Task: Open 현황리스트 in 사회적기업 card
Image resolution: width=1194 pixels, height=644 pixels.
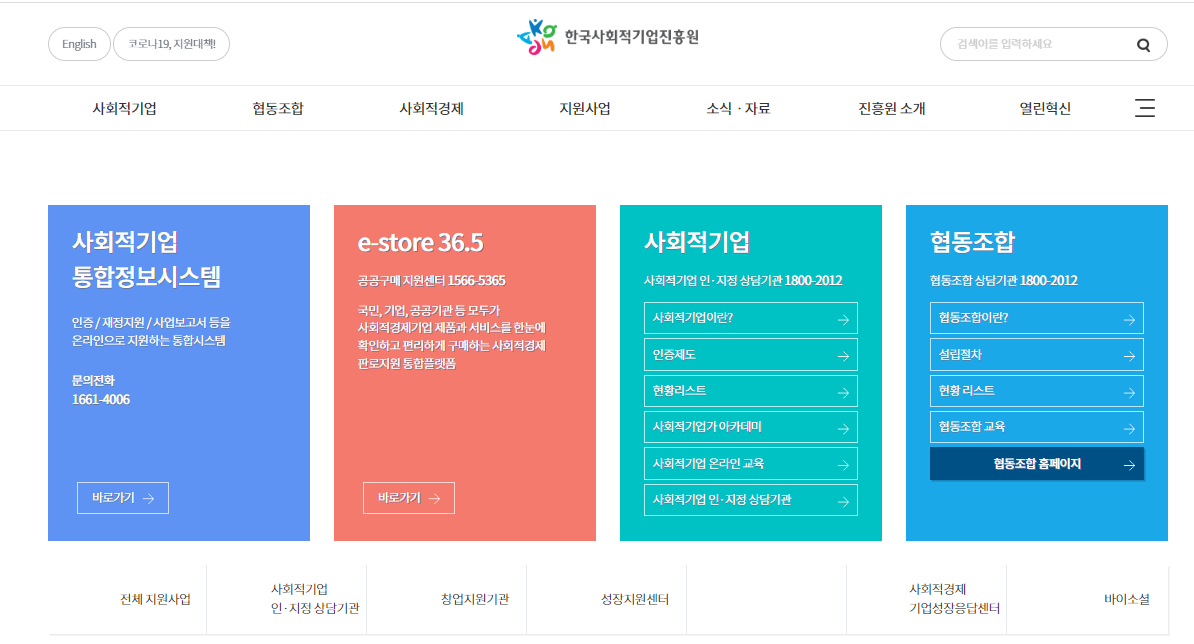Action: coord(751,391)
